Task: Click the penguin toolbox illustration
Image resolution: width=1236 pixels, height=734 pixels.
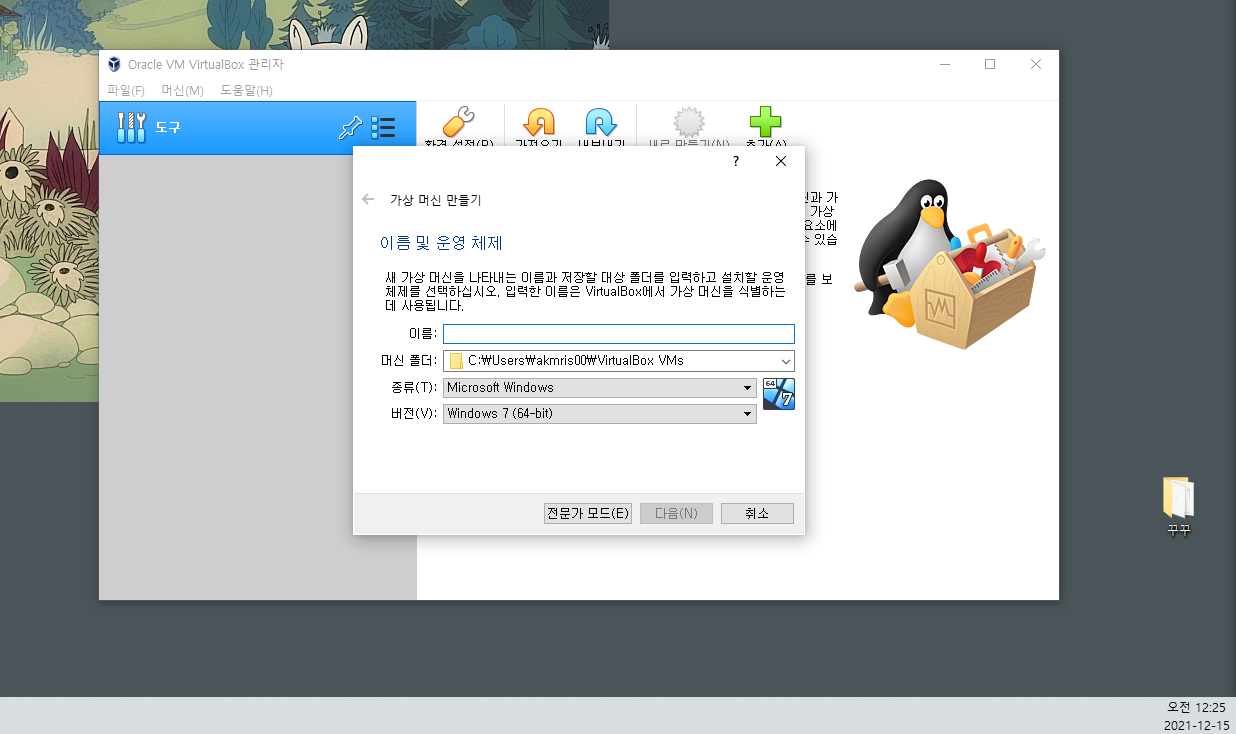Action: pyautogui.click(x=948, y=265)
